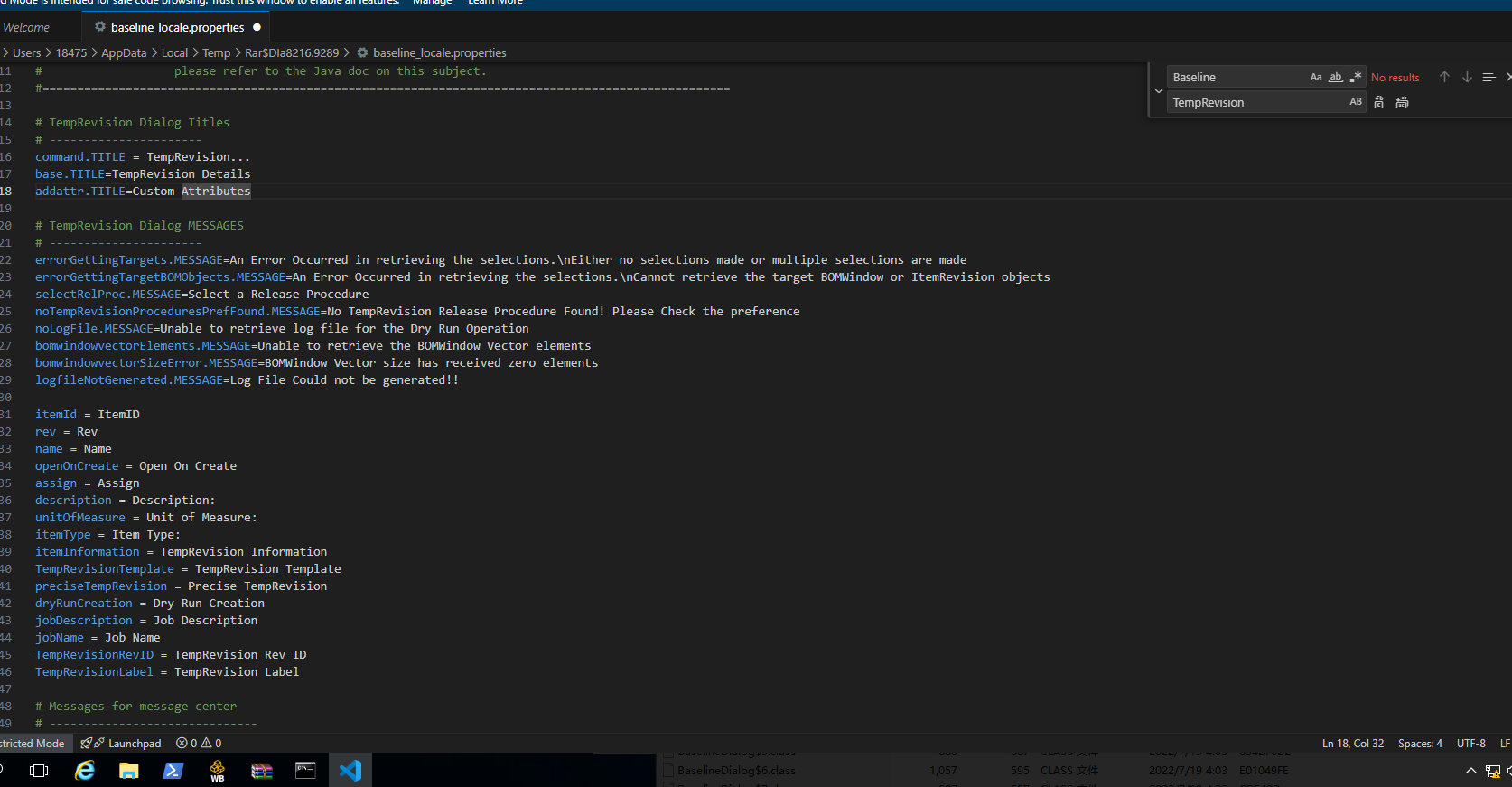Click the Temp breadcrumb segment

tap(216, 52)
